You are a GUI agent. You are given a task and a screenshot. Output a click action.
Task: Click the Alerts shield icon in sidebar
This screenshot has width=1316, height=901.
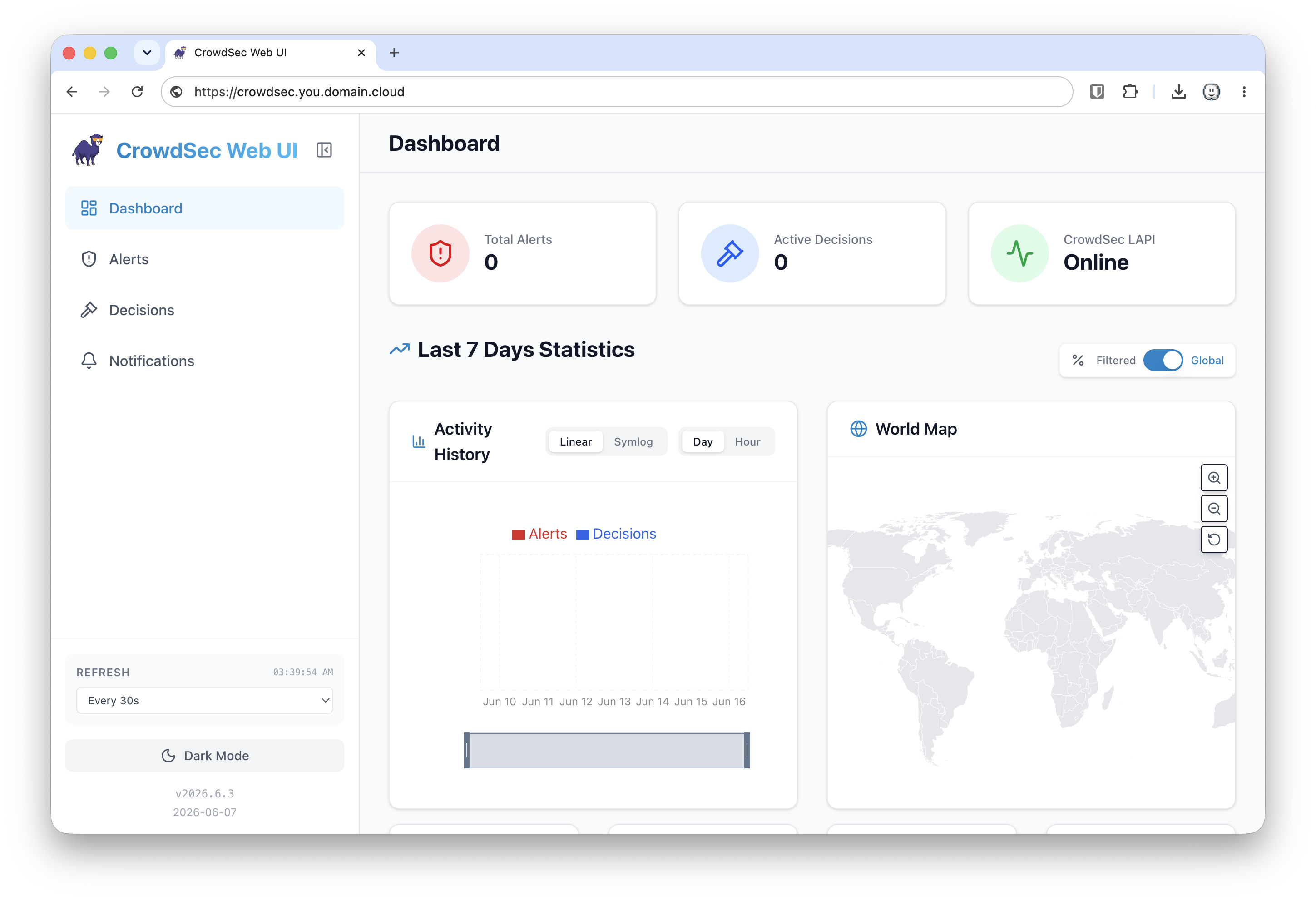pos(89,259)
